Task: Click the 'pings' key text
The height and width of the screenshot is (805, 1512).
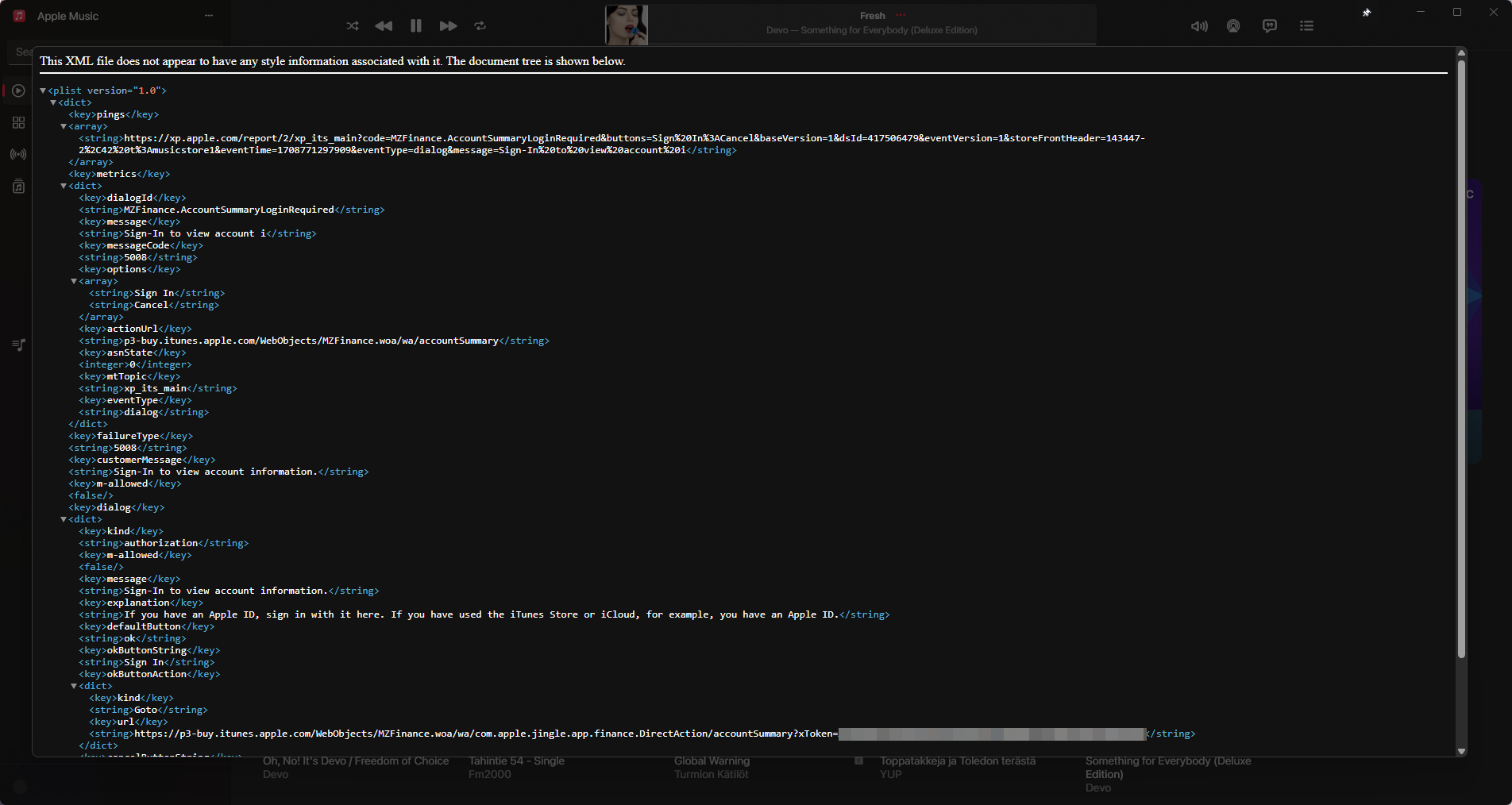Action: (111, 114)
